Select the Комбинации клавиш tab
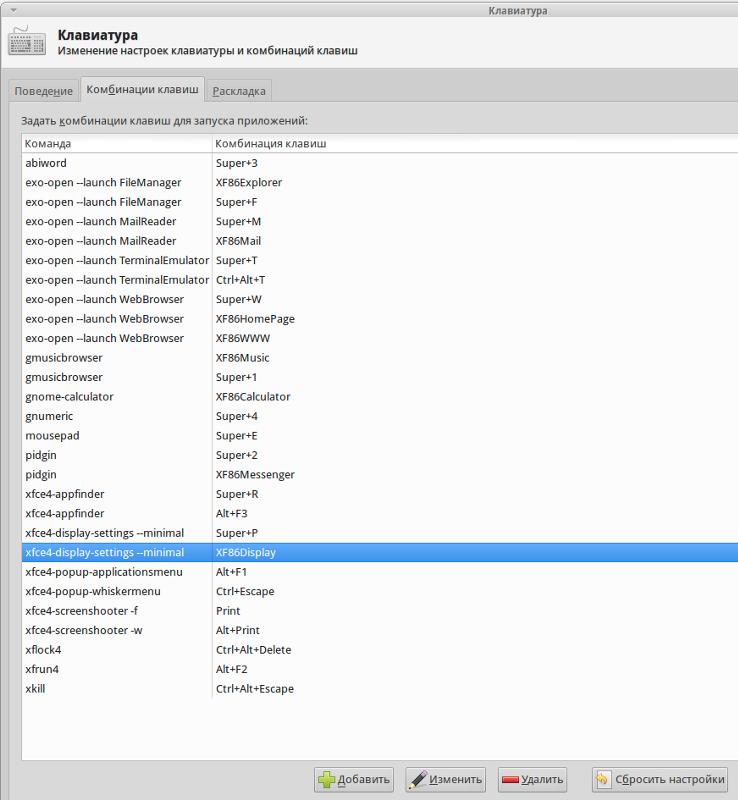The image size is (738, 800). [x=142, y=90]
